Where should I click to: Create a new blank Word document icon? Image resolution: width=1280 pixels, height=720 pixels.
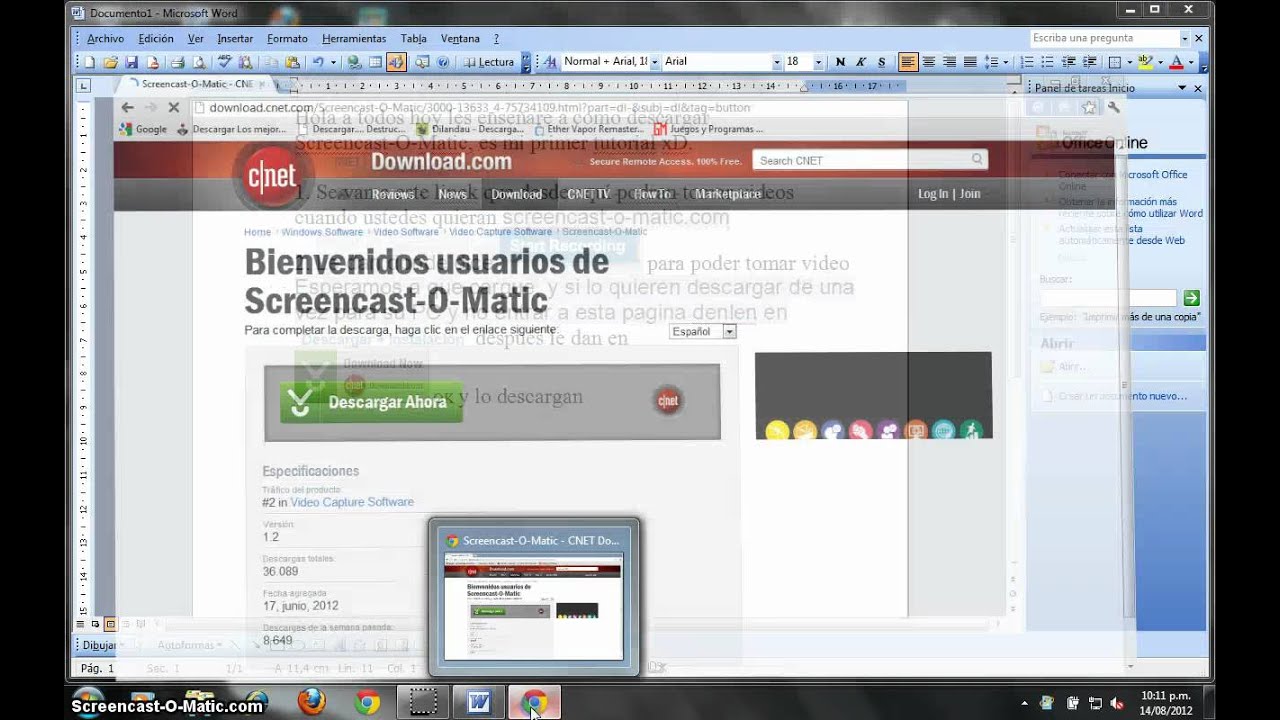[x=88, y=62]
